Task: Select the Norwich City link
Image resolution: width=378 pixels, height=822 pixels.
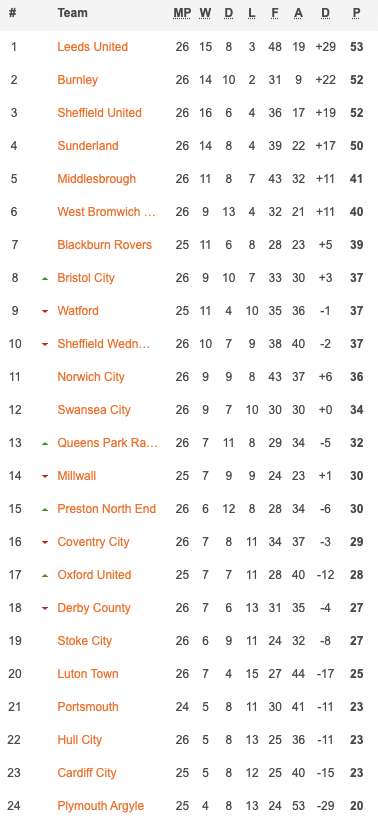Action: tap(91, 377)
